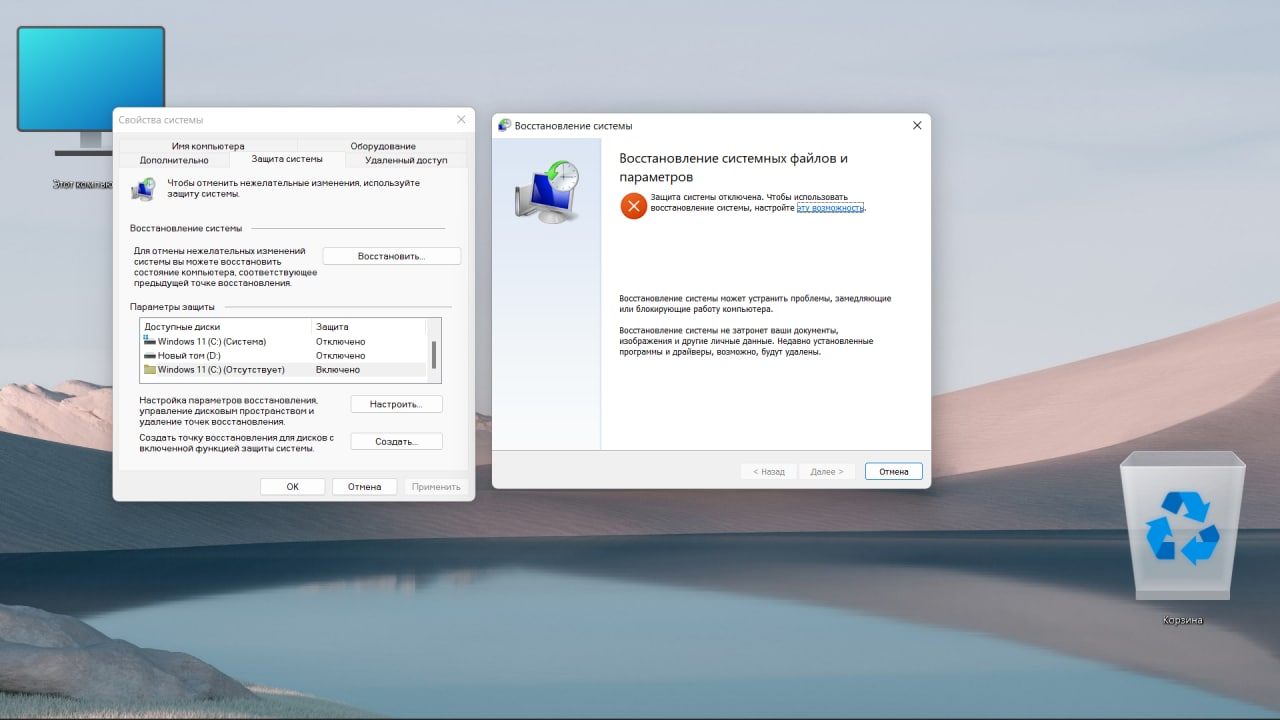Click folder icon of Windows 11 (C:) (Отсутствует)
Viewport: 1280px width, 720px height.
click(150, 369)
